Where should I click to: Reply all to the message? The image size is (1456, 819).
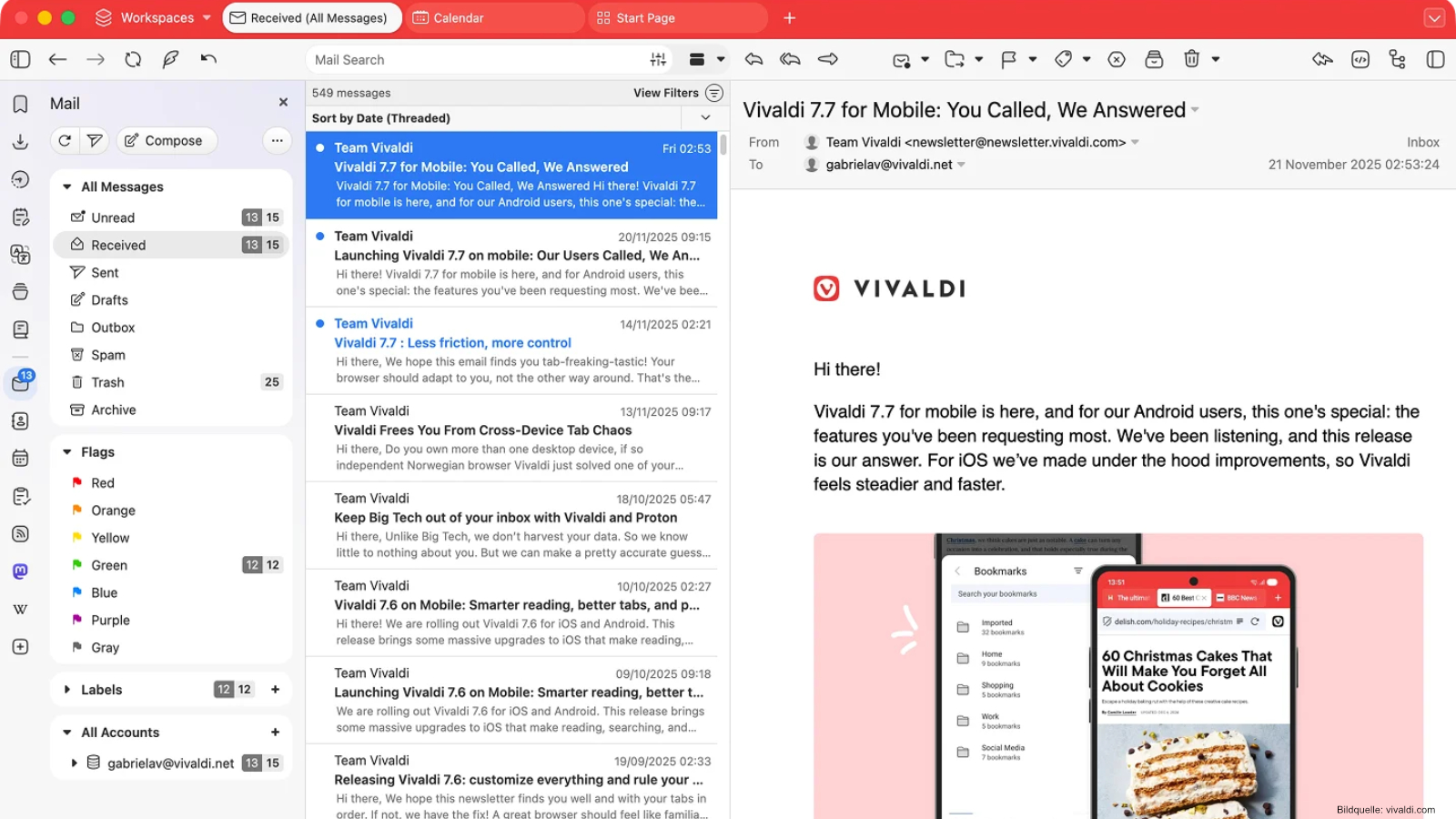coord(790,59)
